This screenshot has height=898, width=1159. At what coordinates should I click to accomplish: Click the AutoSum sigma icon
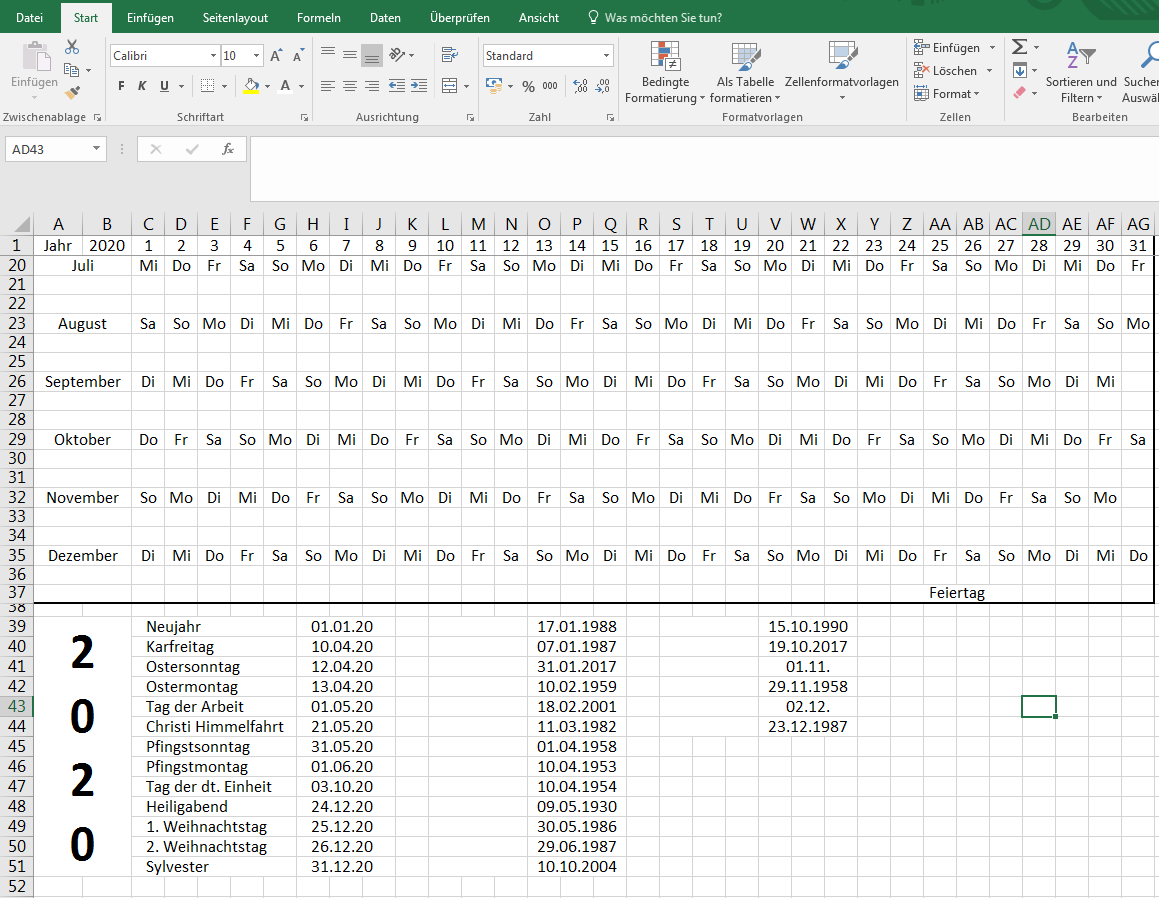click(1019, 47)
